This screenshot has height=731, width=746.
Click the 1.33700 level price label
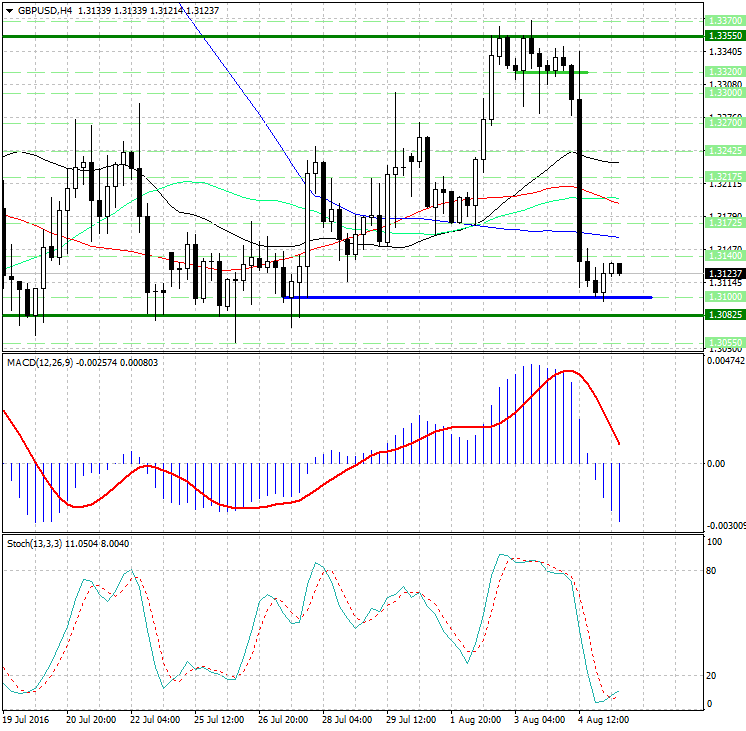(x=723, y=20)
